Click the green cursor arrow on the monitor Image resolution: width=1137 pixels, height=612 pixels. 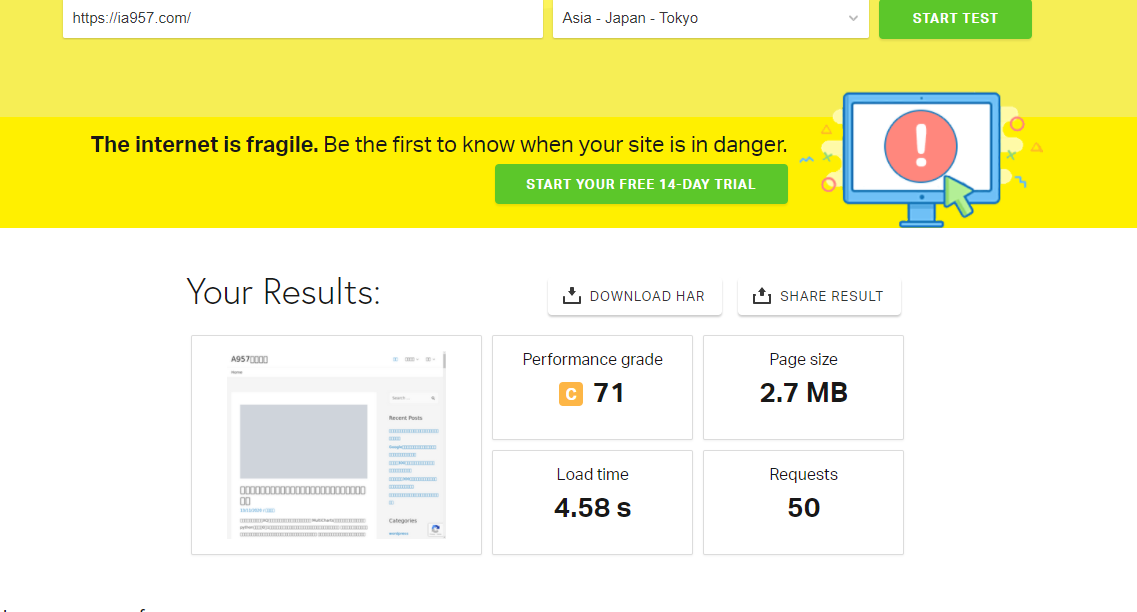coord(960,196)
